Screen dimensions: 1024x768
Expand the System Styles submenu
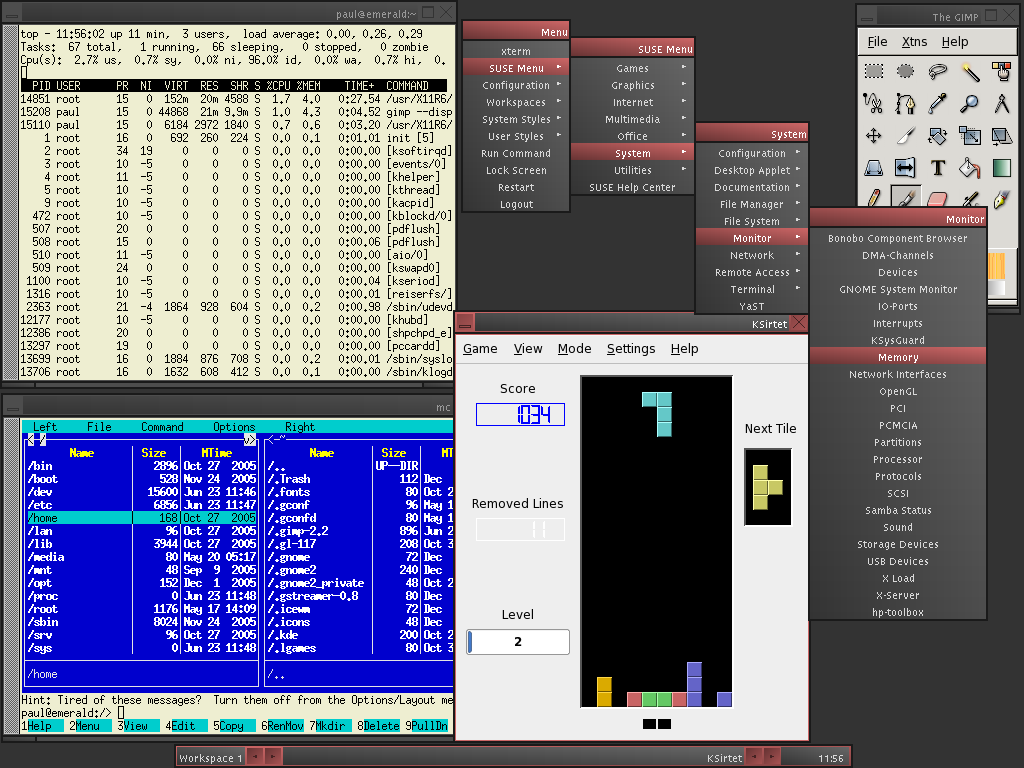pos(516,119)
